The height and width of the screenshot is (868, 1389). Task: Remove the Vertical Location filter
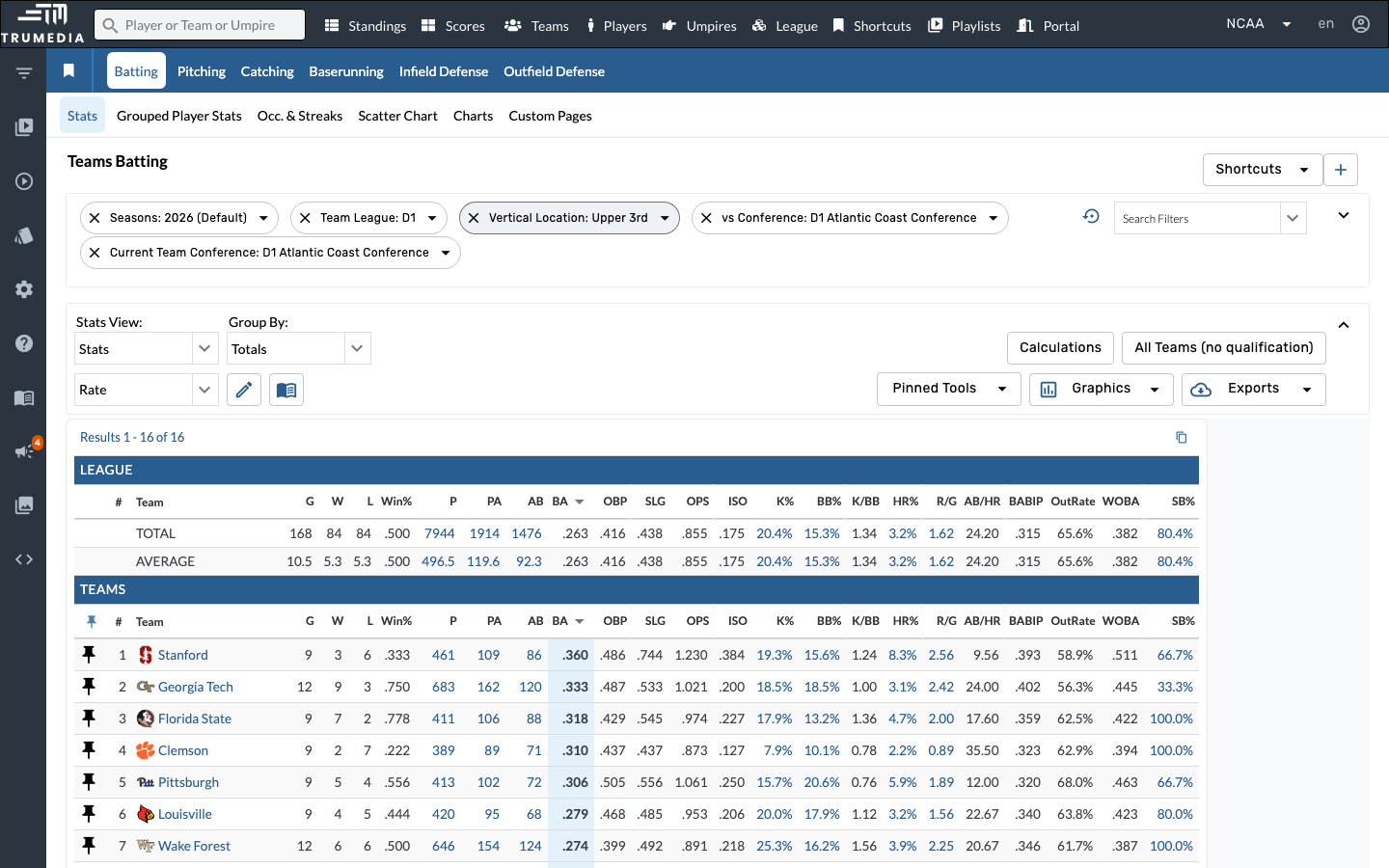click(x=474, y=218)
